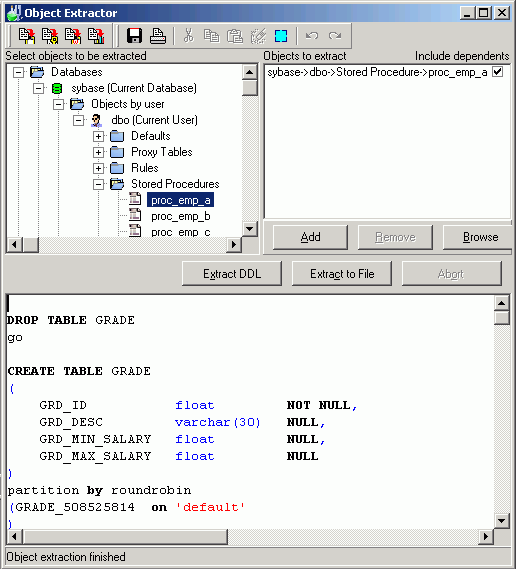Click the Add button

tap(310, 237)
